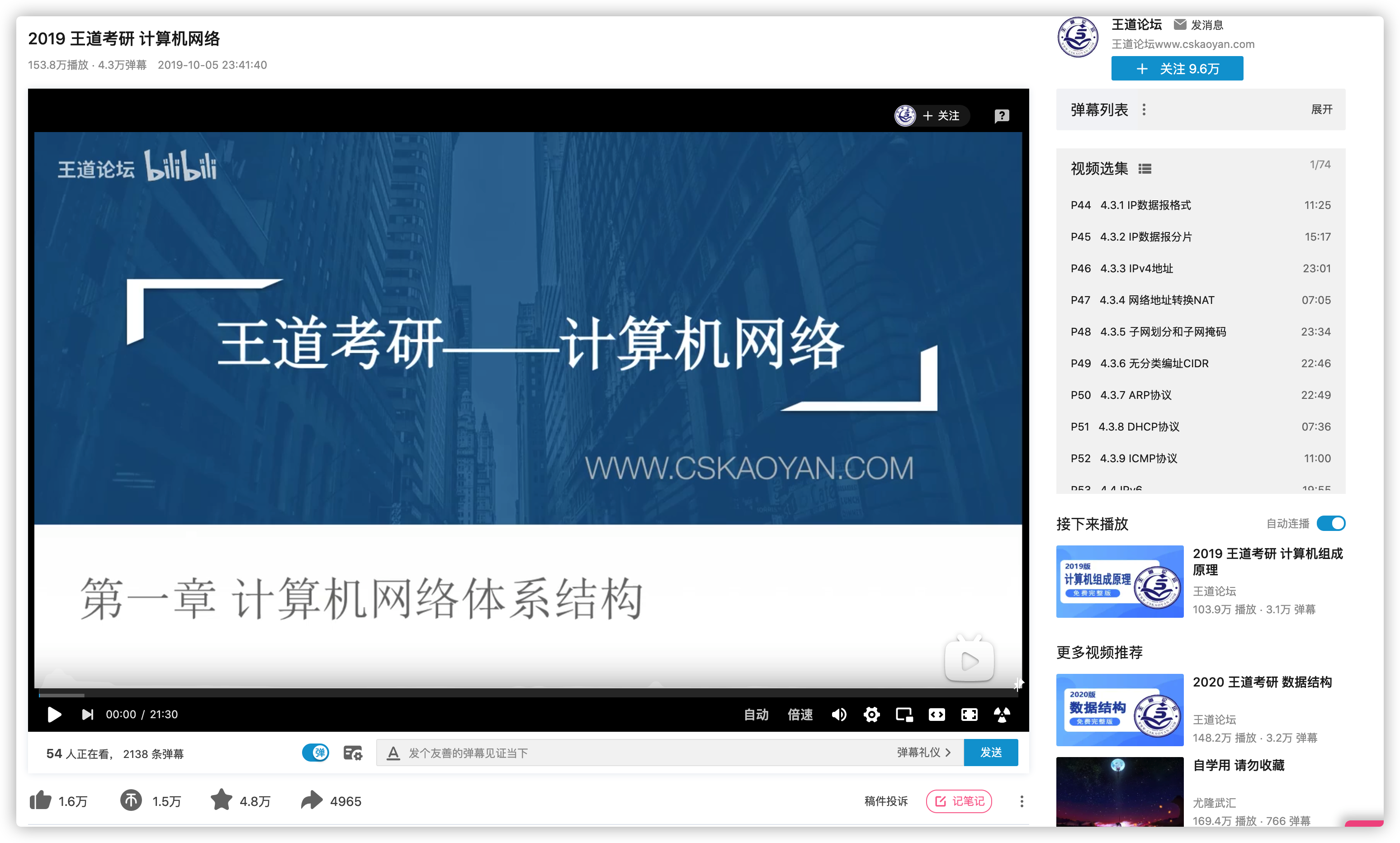The width and height of the screenshot is (1400, 843).
Task: Like the video with thumbs-up icon
Action: [41, 800]
